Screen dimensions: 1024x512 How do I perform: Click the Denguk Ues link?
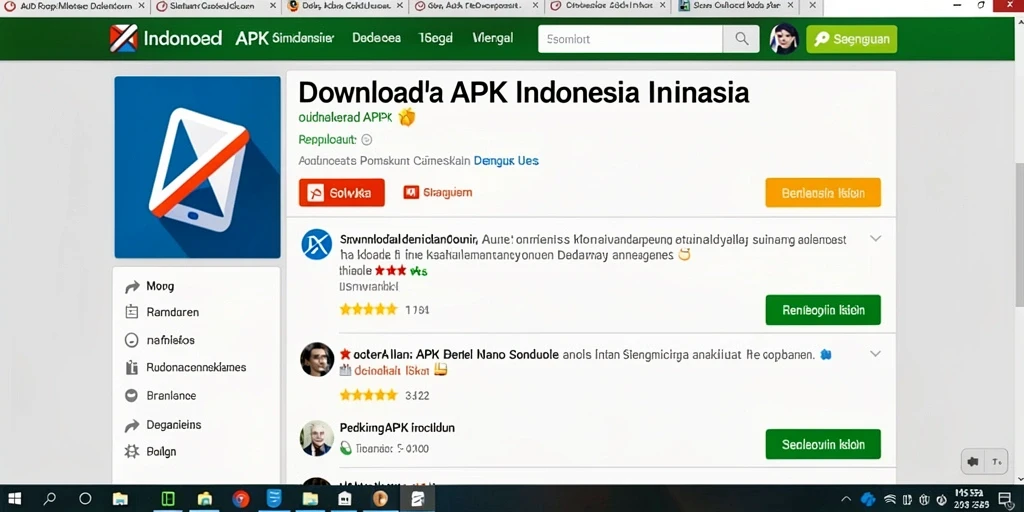pyautogui.click(x=506, y=160)
